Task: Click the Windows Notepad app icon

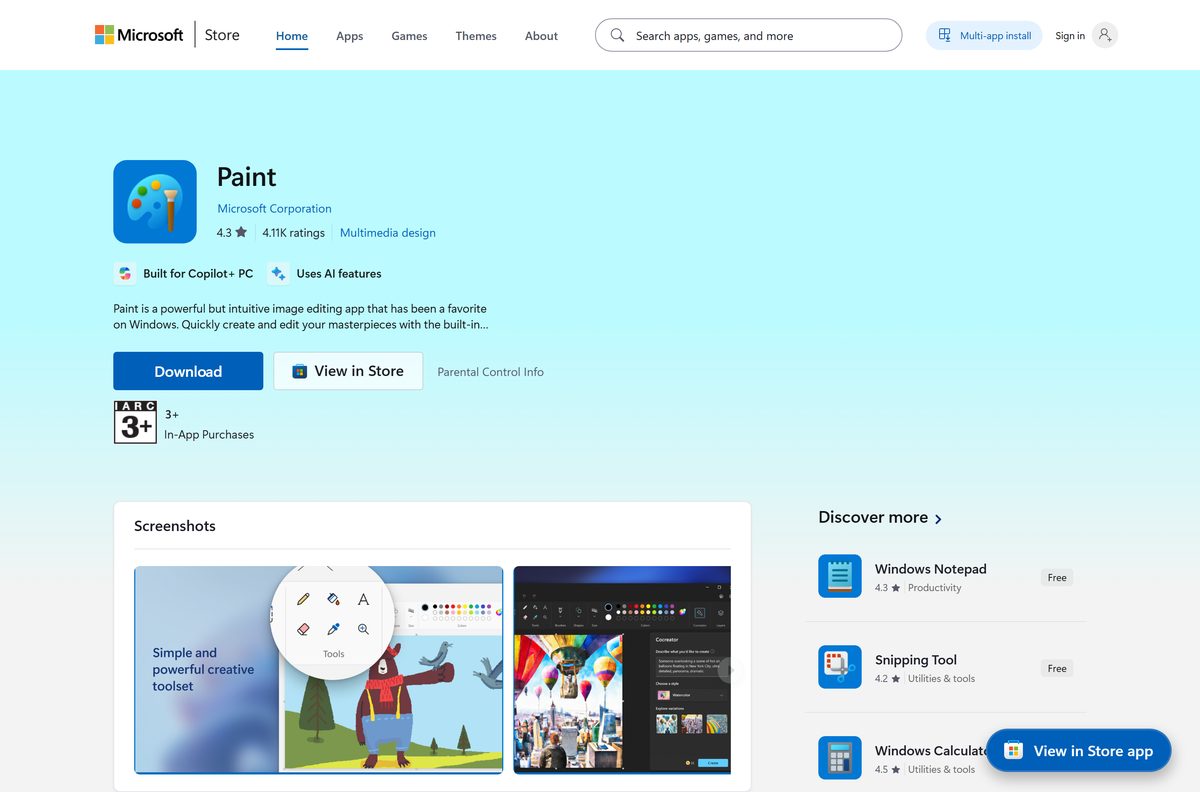Action: pos(840,576)
